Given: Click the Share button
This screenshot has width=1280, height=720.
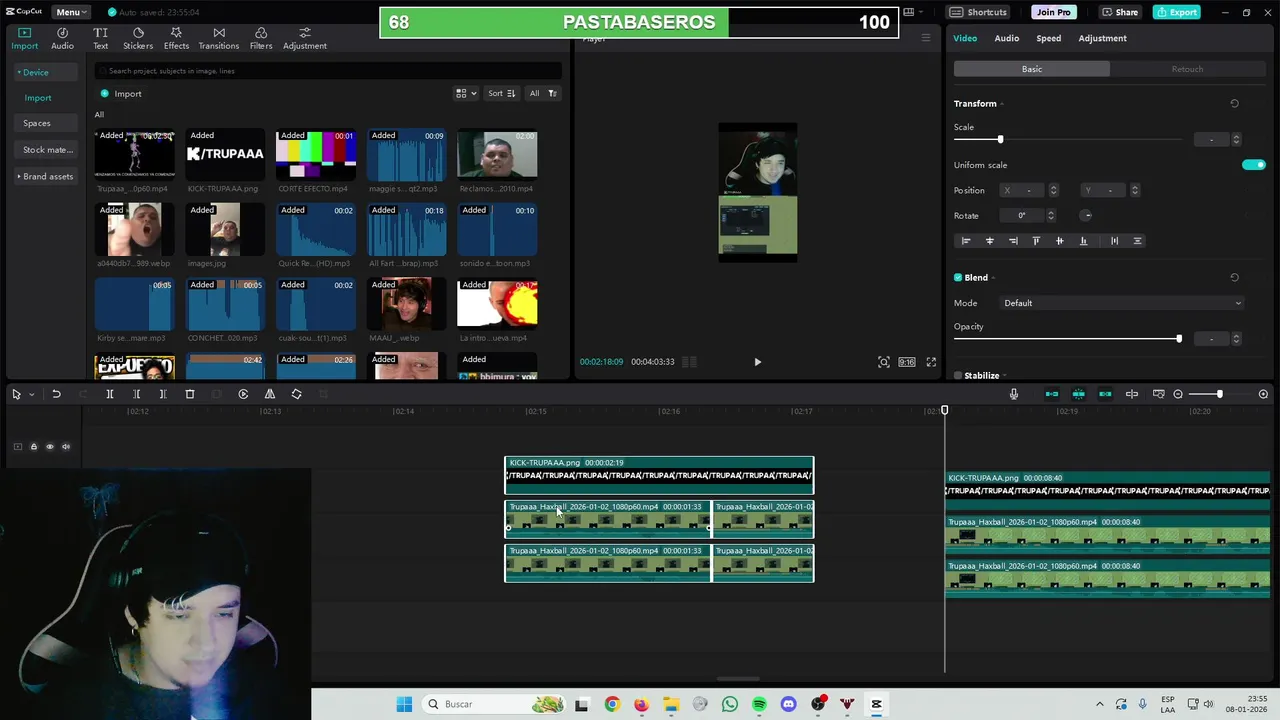Looking at the screenshot, I should tap(1120, 12).
